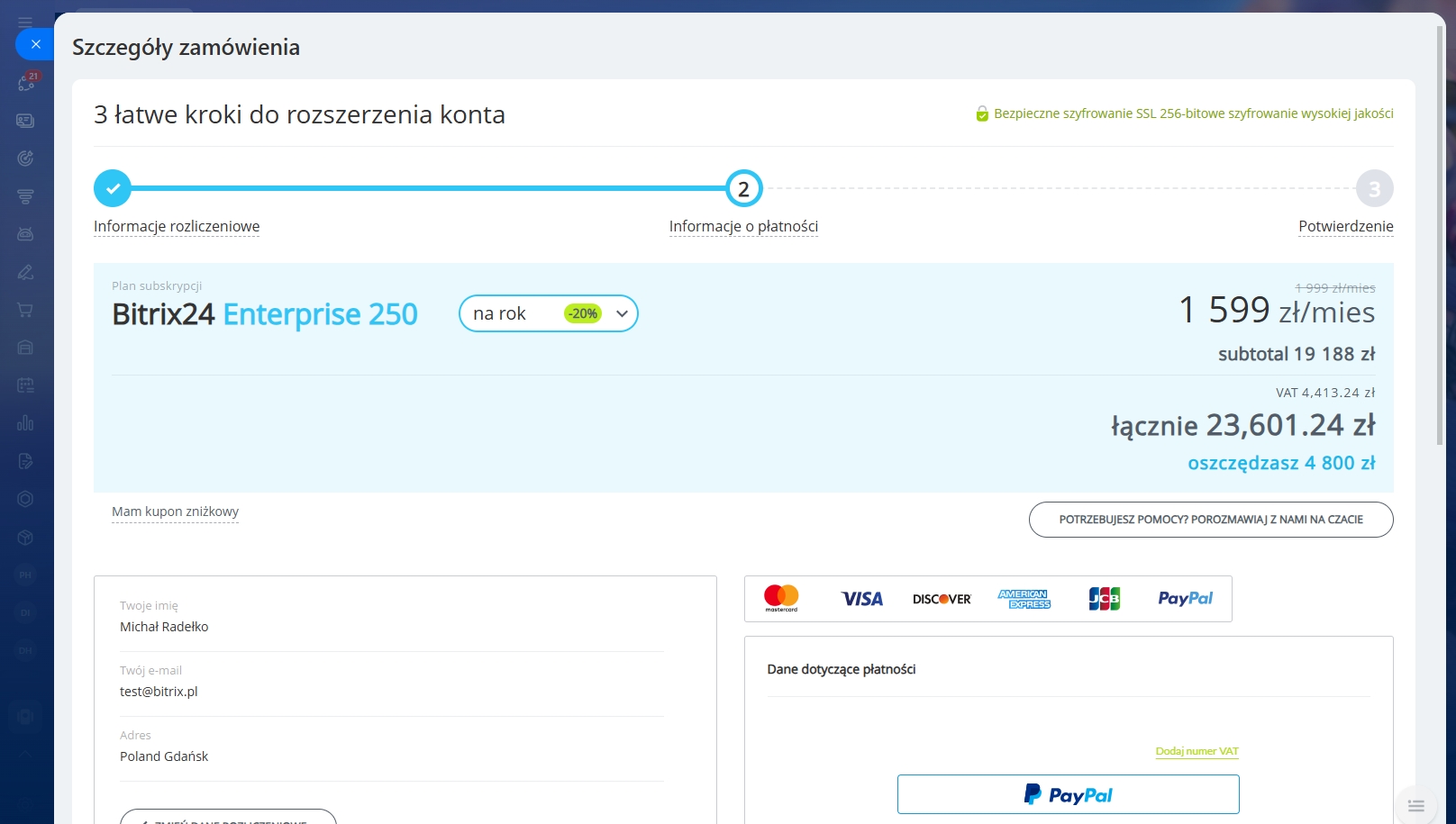Click strikethrough price '1 999 zł/mies'
The image size is (1456, 824).
pos(1335,288)
